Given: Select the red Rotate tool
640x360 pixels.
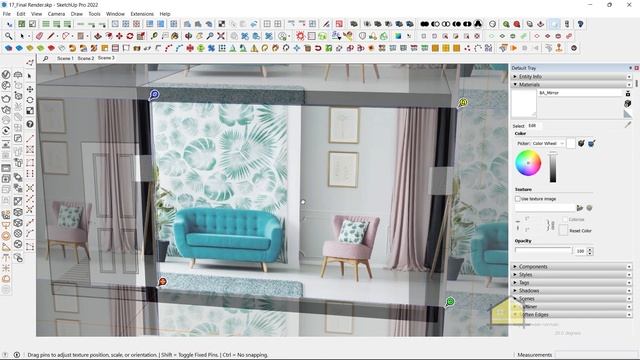Looking at the screenshot, I should pyautogui.click(x=130, y=36).
